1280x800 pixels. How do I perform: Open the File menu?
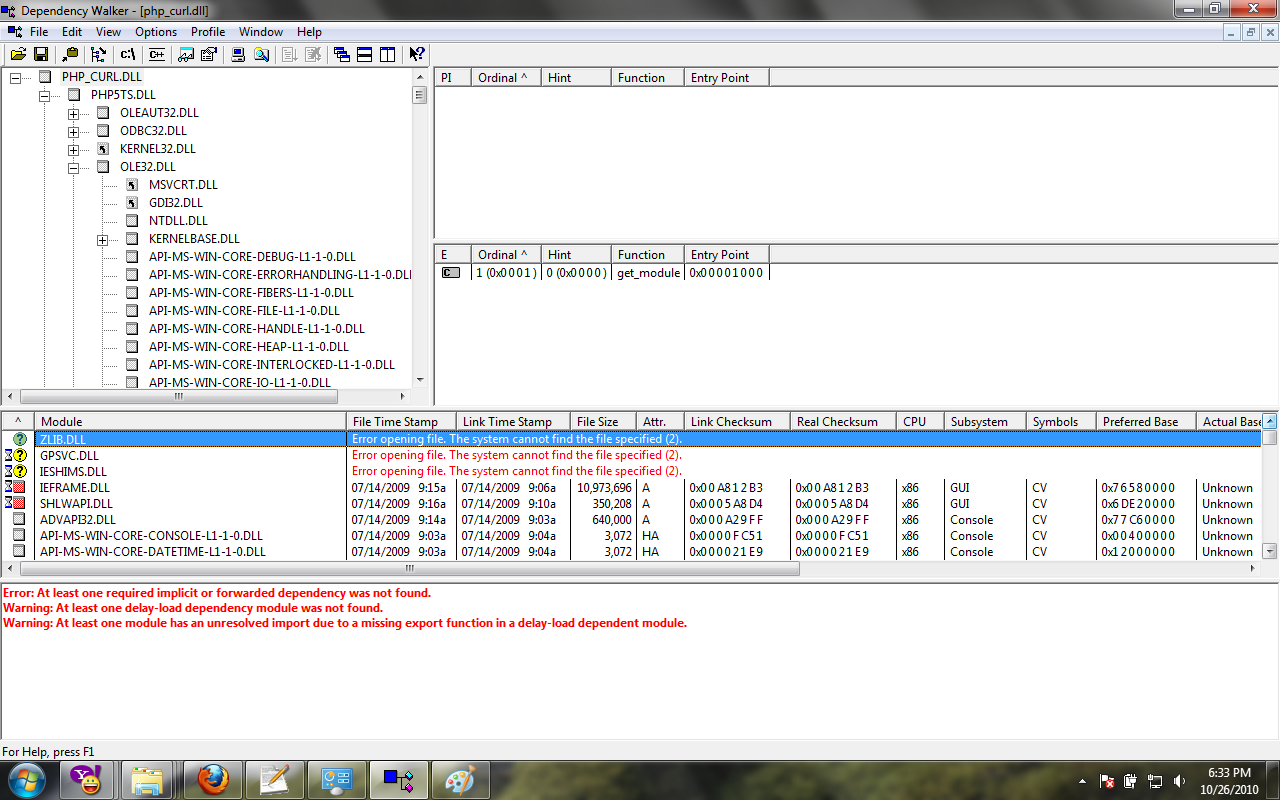point(39,32)
